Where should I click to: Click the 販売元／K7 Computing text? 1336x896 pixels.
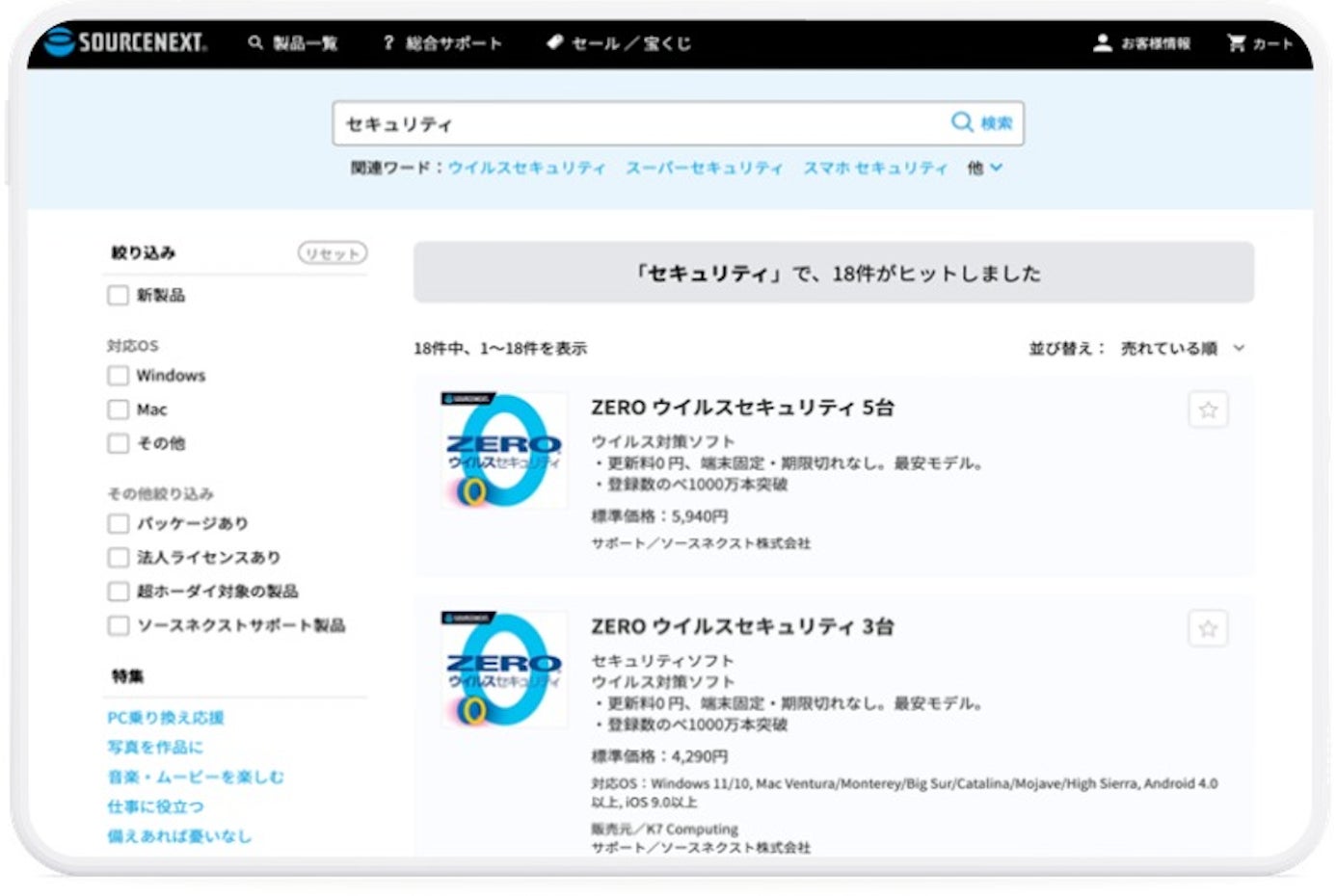[x=665, y=829]
